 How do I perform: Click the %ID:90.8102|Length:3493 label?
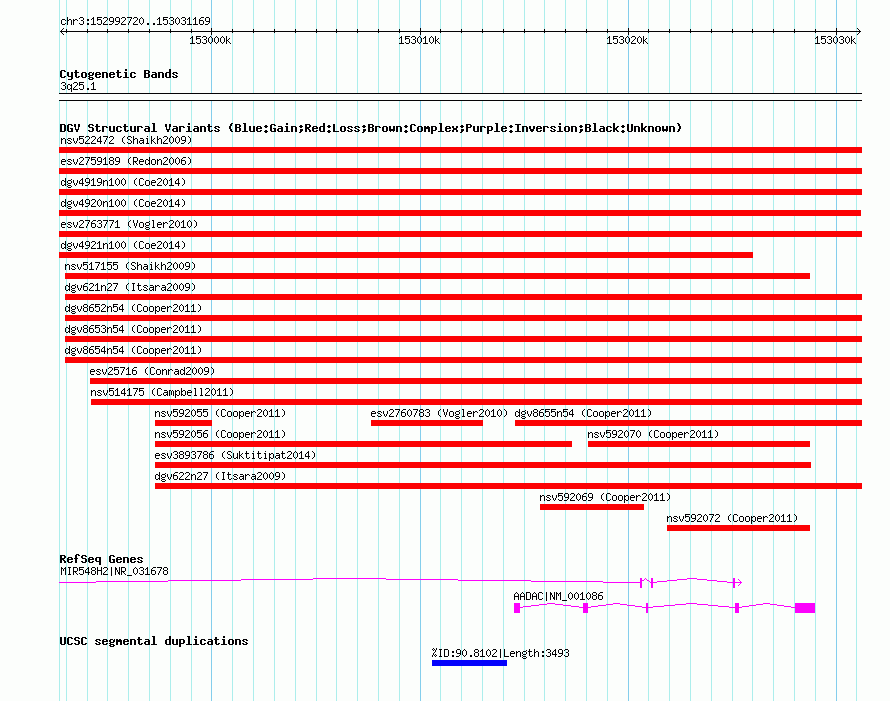501,653
